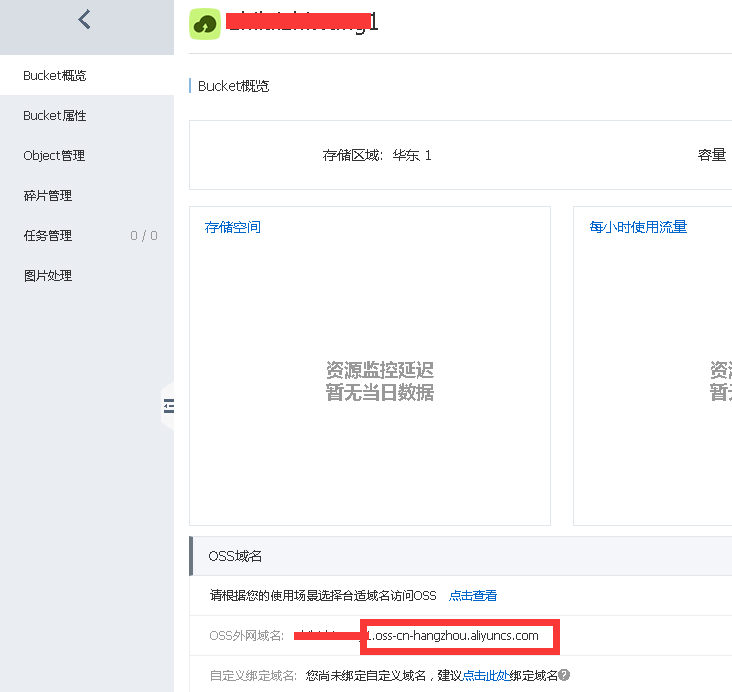Screen dimensions: 732x692
Task: Click the 点击查看 link
Action: pyautogui.click(x=472, y=596)
